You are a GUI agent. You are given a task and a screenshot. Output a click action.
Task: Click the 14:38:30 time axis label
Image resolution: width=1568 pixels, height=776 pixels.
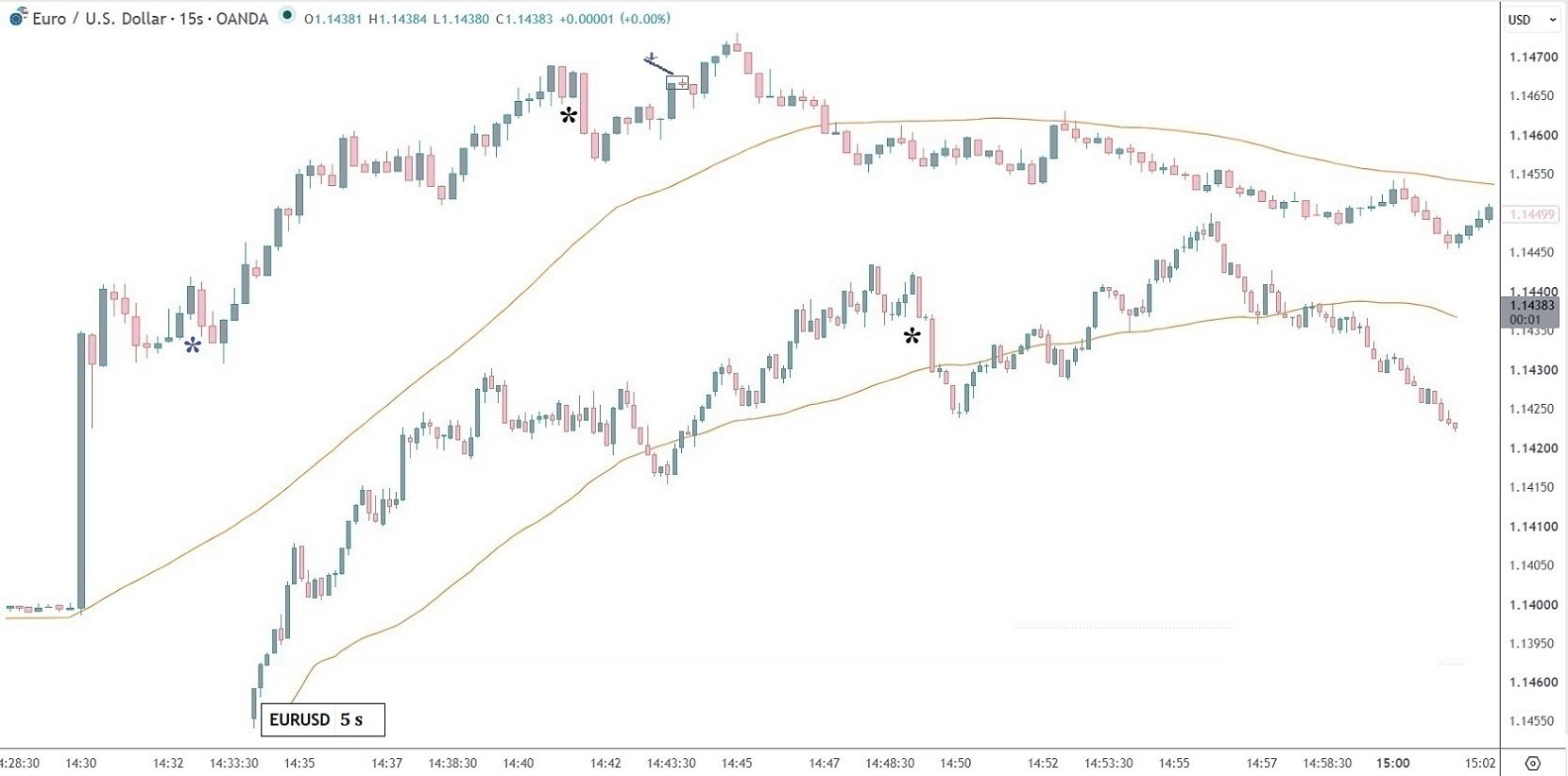coord(452,763)
